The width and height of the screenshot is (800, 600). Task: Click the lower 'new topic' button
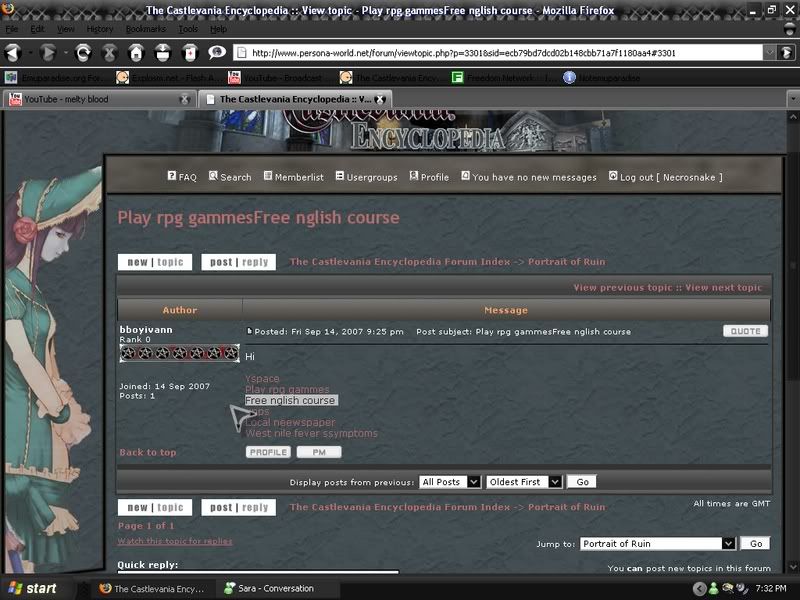pos(155,507)
